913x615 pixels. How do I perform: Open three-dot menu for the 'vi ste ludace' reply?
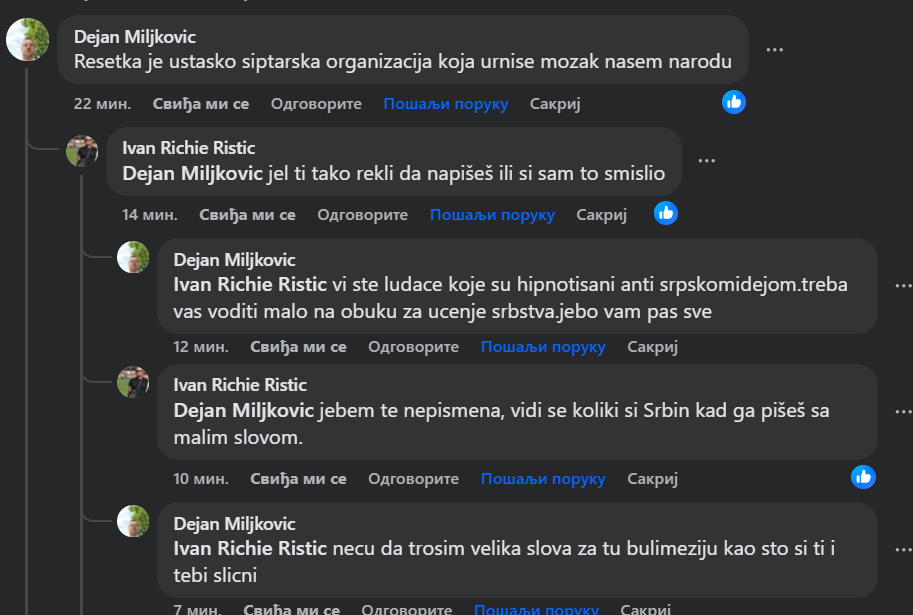[x=901, y=286]
